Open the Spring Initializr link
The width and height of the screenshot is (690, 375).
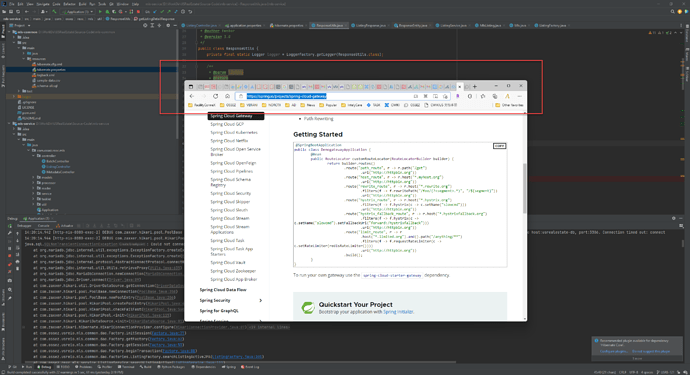398,312
